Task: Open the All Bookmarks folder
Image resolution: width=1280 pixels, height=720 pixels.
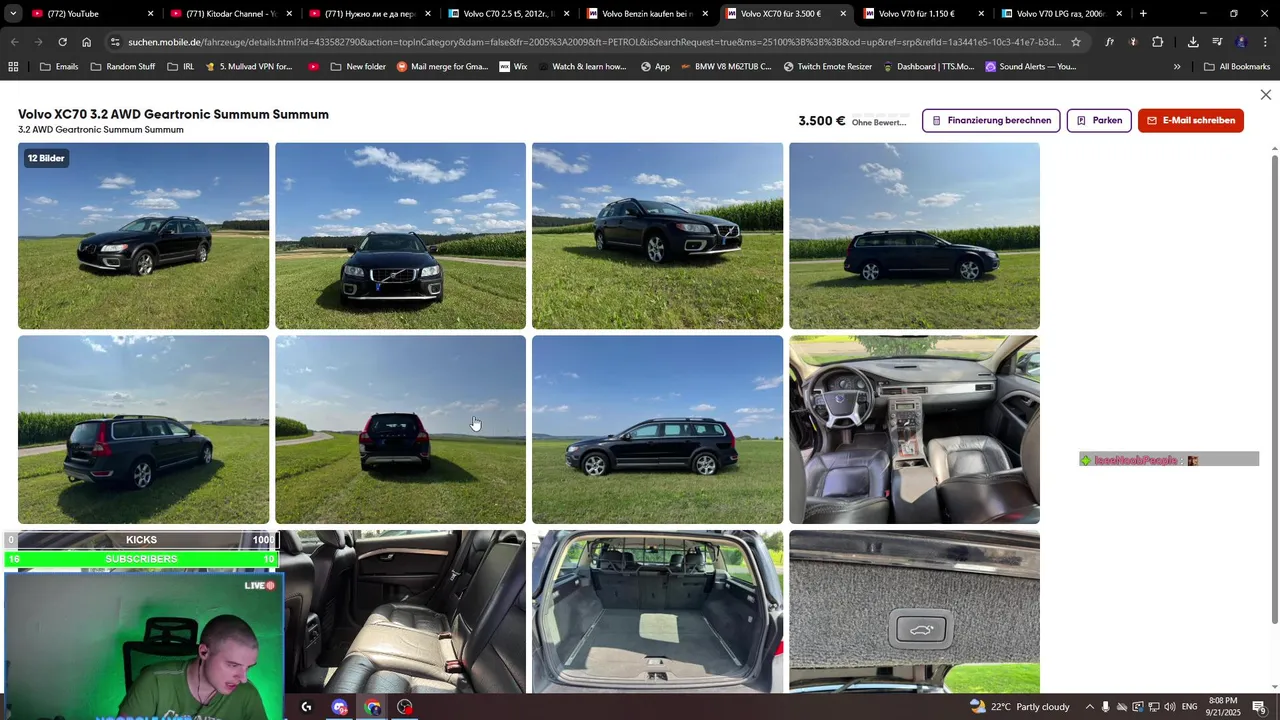Action: pyautogui.click(x=1237, y=66)
